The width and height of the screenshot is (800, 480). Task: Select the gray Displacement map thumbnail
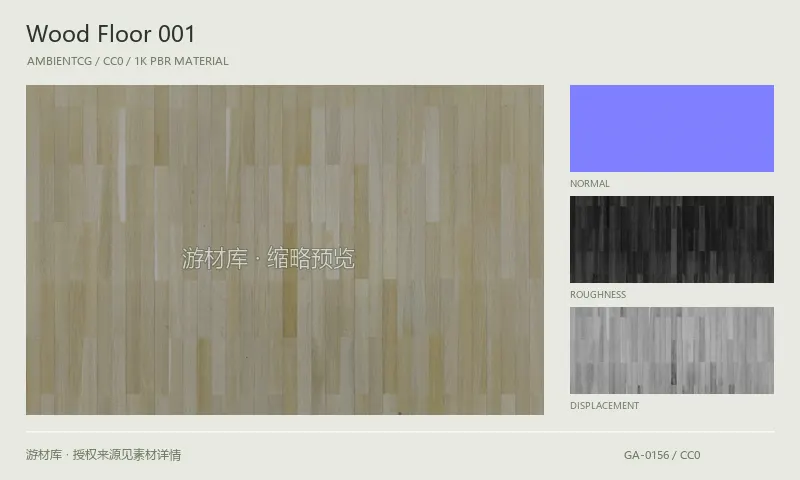(671, 350)
